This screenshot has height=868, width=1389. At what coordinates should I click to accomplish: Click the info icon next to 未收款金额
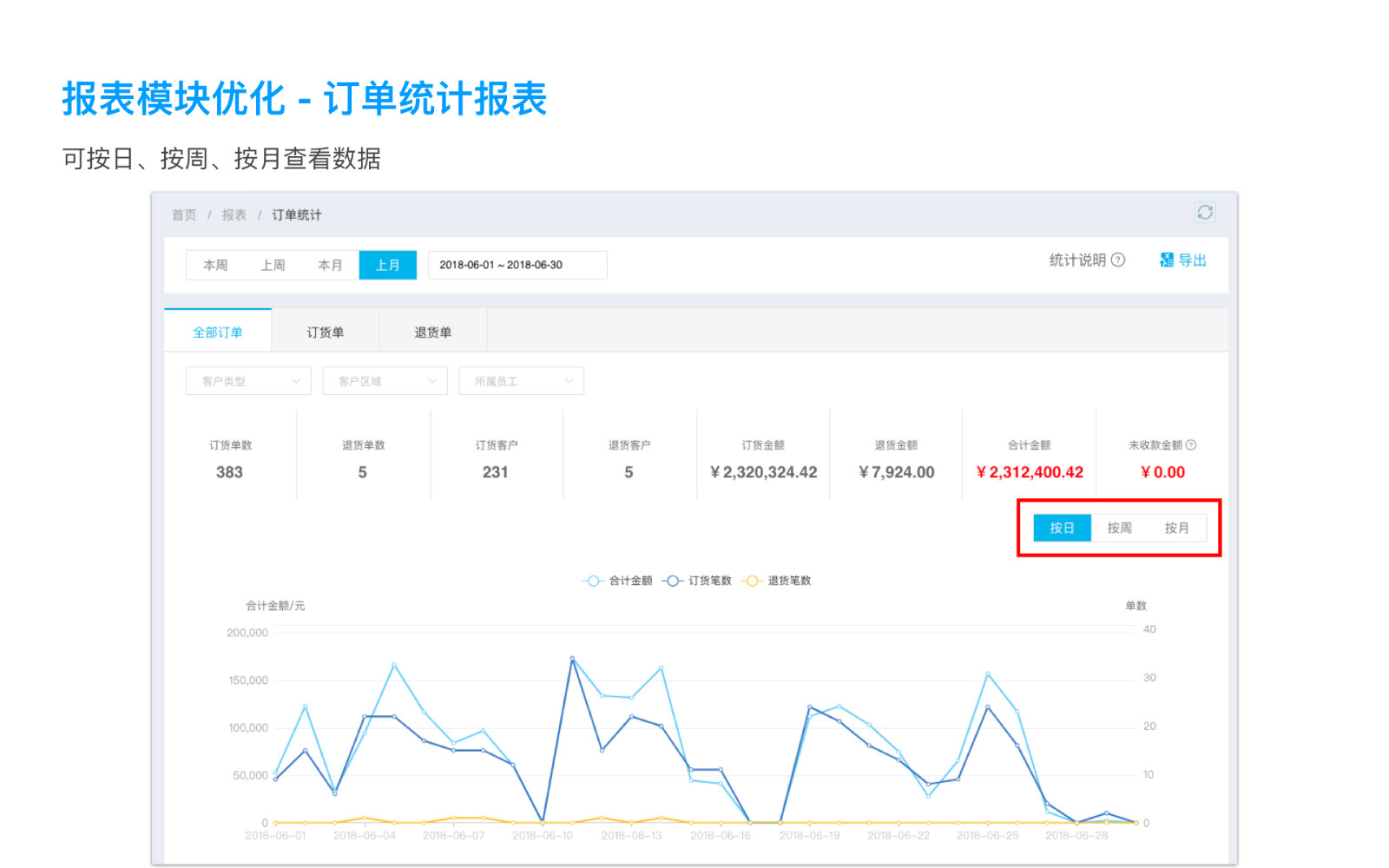tap(1191, 445)
